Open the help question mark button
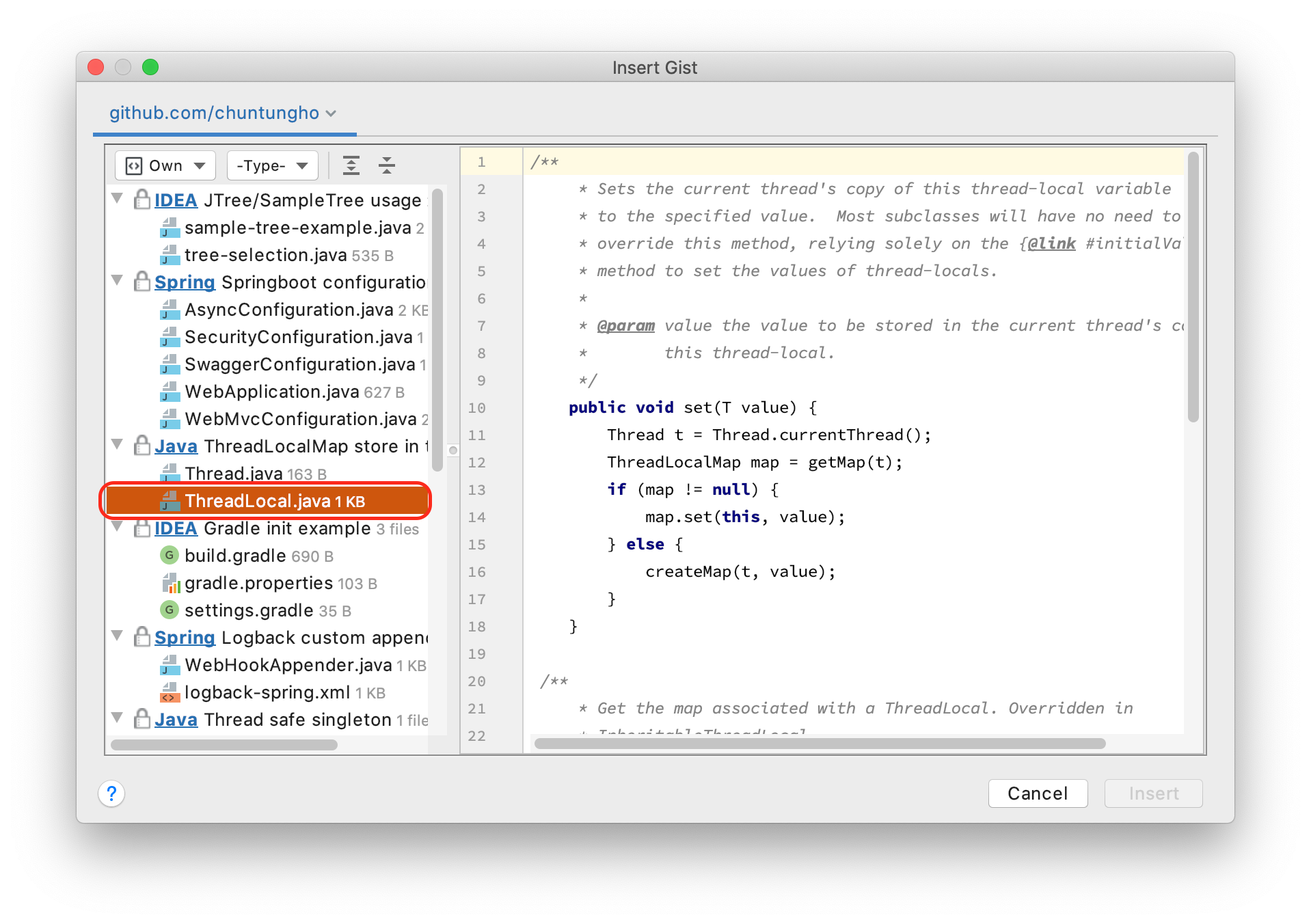Image resolution: width=1311 pixels, height=924 pixels. (x=111, y=793)
